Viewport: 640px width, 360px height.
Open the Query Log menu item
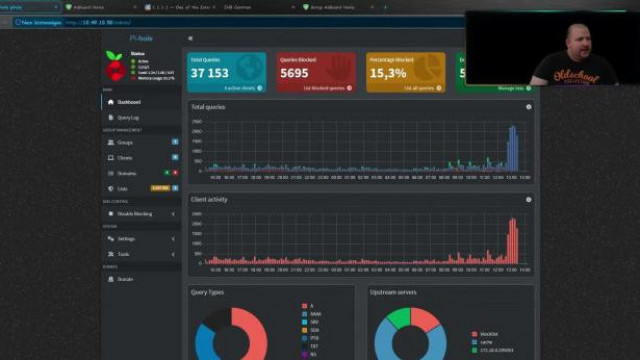[x=141, y=118]
